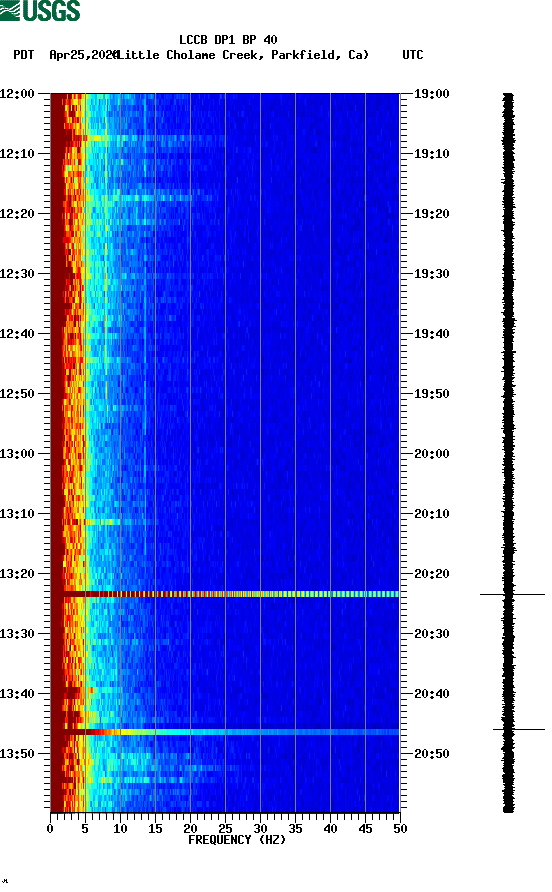Click the 19:10 UTC time label

(x=432, y=154)
